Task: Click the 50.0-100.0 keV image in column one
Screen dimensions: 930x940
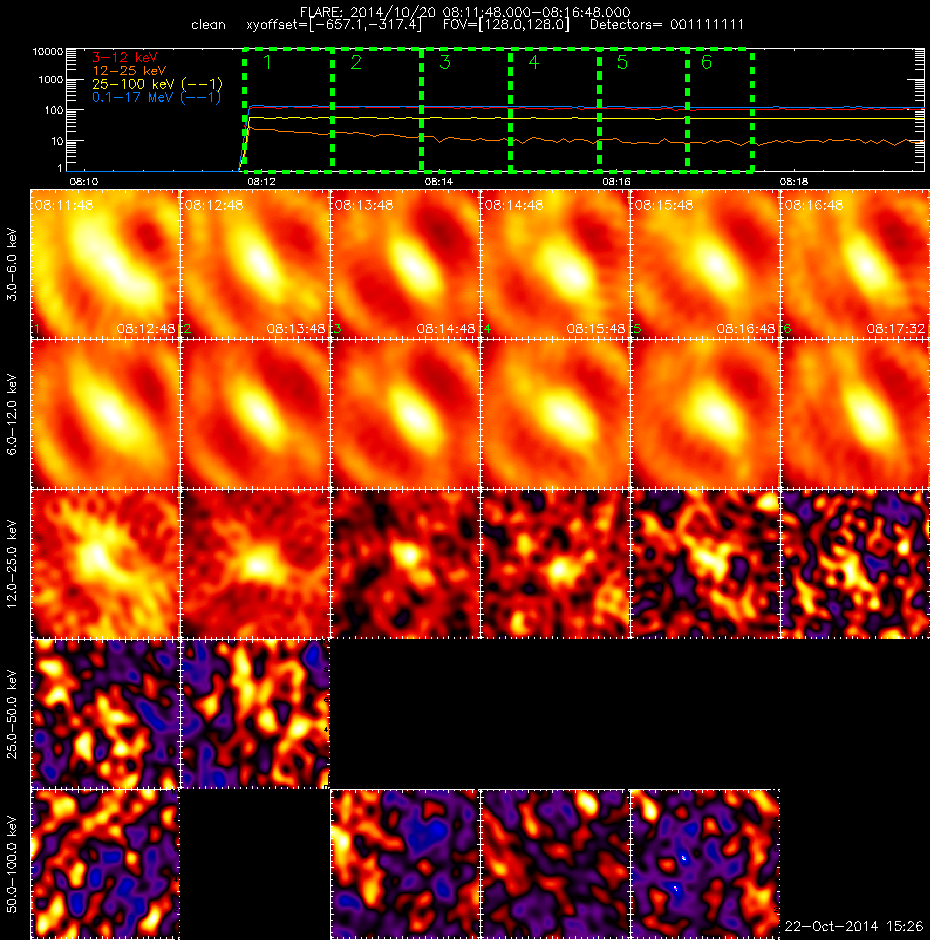Action: tap(105, 864)
